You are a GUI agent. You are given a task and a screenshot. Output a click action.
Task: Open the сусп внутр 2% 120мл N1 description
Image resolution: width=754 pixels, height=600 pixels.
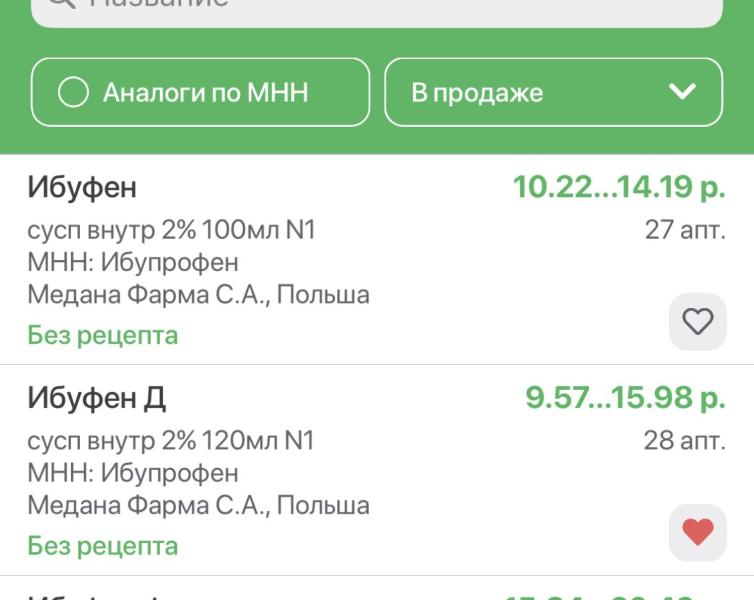coord(171,440)
